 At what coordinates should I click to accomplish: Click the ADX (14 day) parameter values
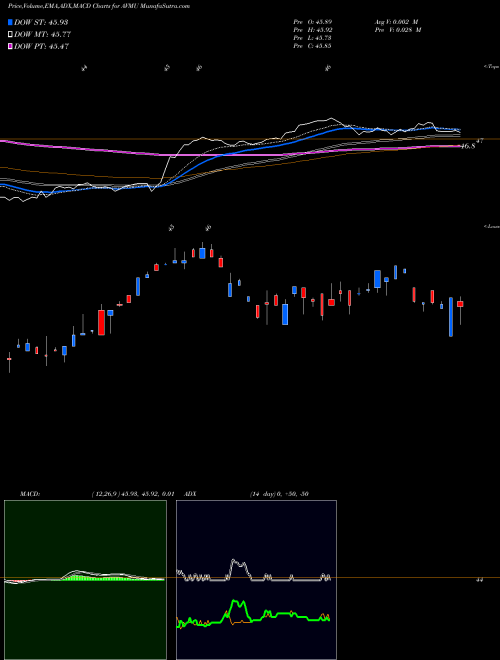279,494
